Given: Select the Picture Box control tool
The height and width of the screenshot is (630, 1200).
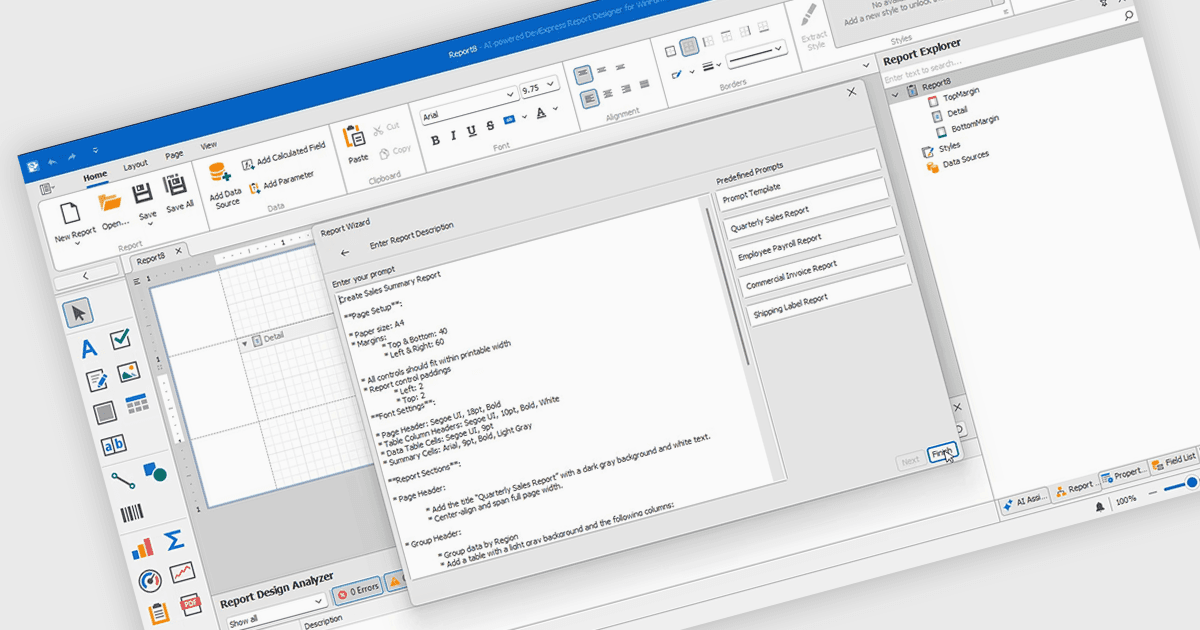Looking at the screenshot, I should 129,372.
